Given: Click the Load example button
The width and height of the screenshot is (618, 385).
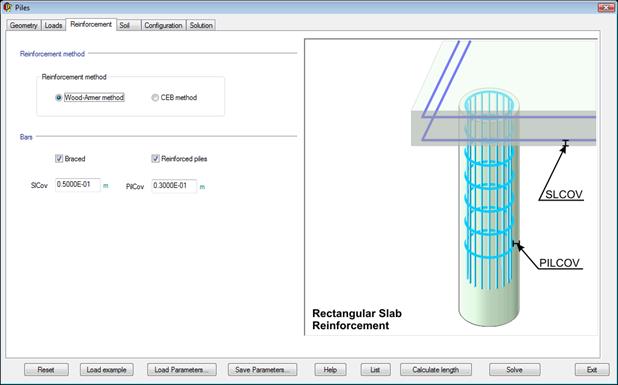Looking at the screenshot, I should coord(106,370).
